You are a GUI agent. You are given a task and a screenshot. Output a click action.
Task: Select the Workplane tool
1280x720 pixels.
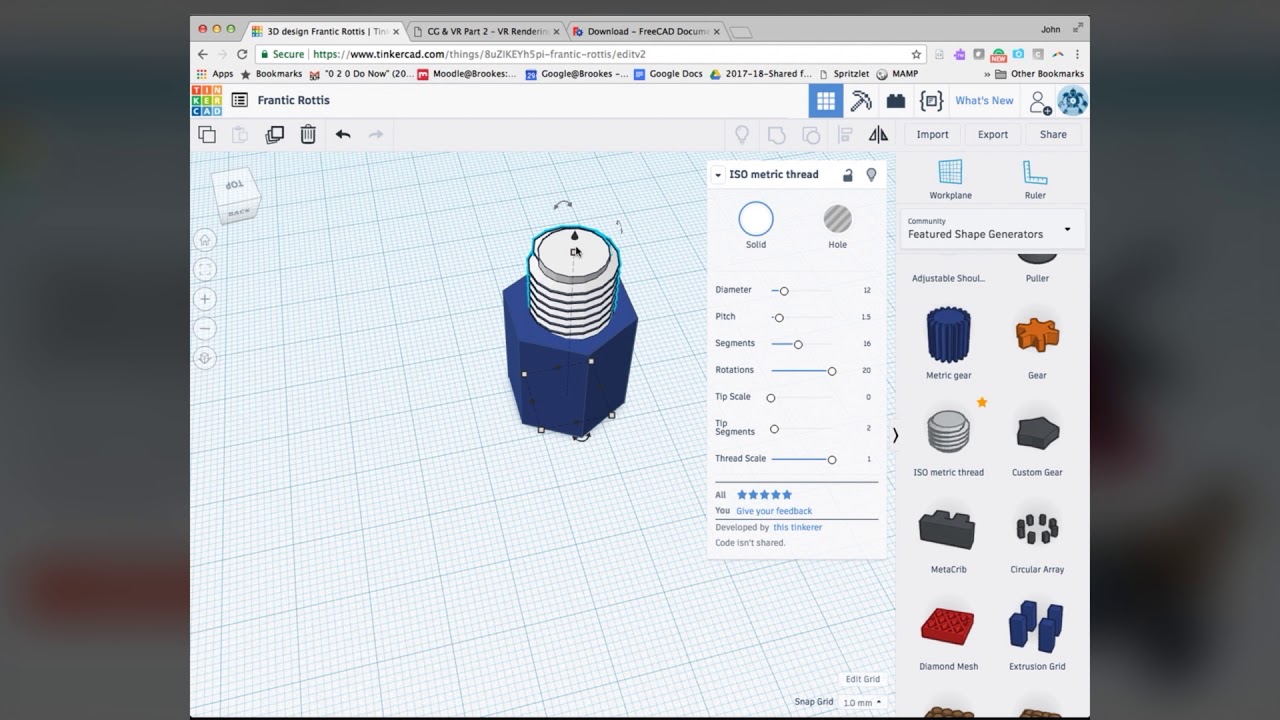point(950,179)
